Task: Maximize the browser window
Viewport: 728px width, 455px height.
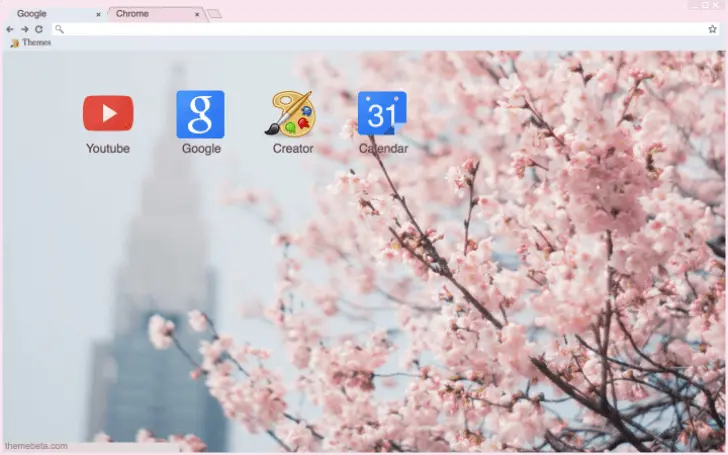Action: point(703,5)
